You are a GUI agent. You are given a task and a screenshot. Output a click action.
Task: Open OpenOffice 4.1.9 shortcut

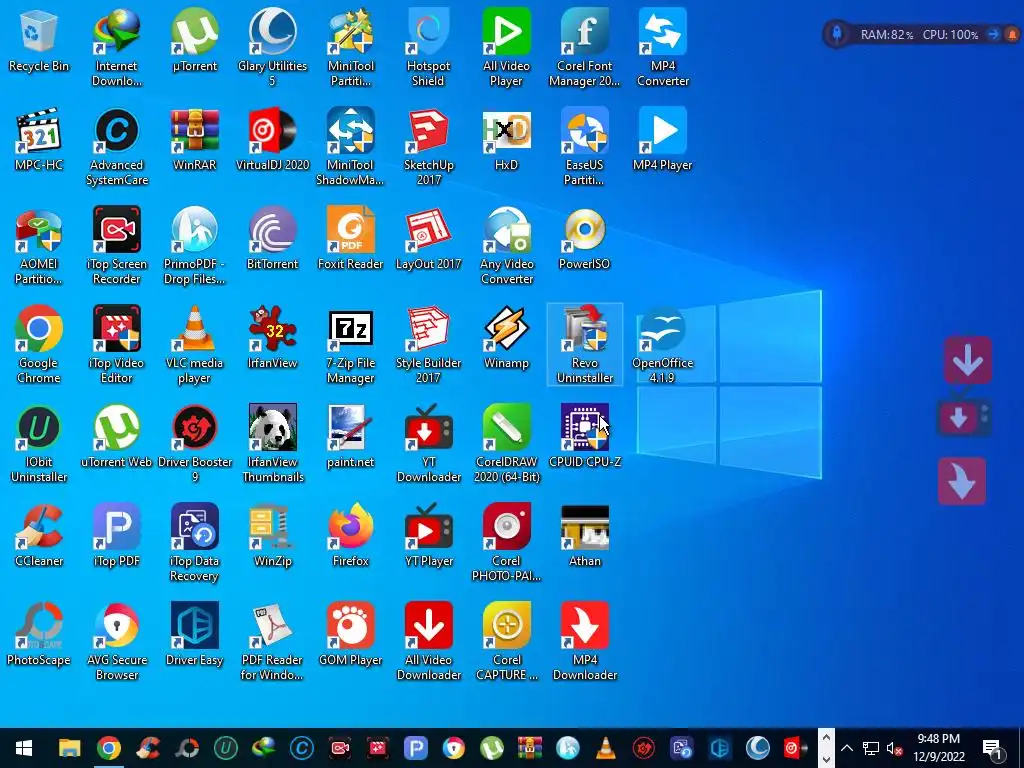tap(663, 345)
